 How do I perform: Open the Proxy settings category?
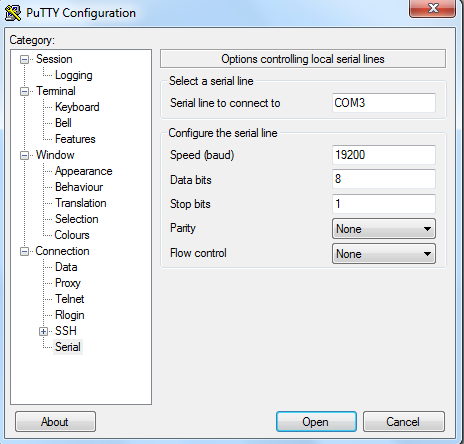click(x=68, y=283)
